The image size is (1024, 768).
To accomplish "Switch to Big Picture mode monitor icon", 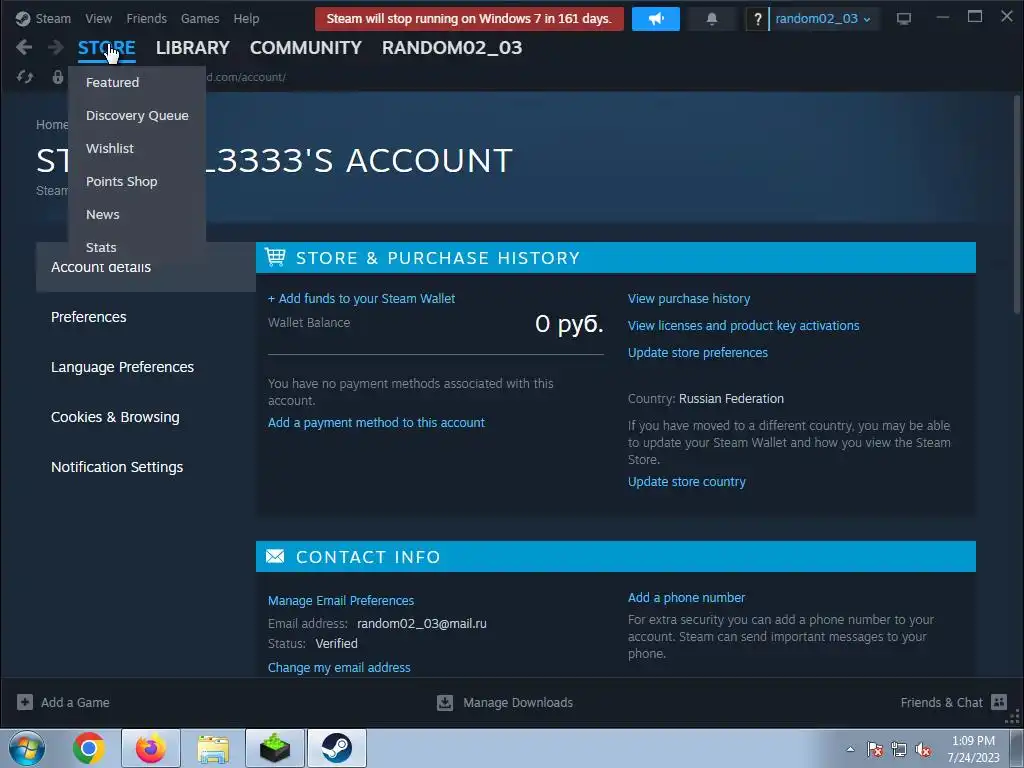I will coord(904,19).
